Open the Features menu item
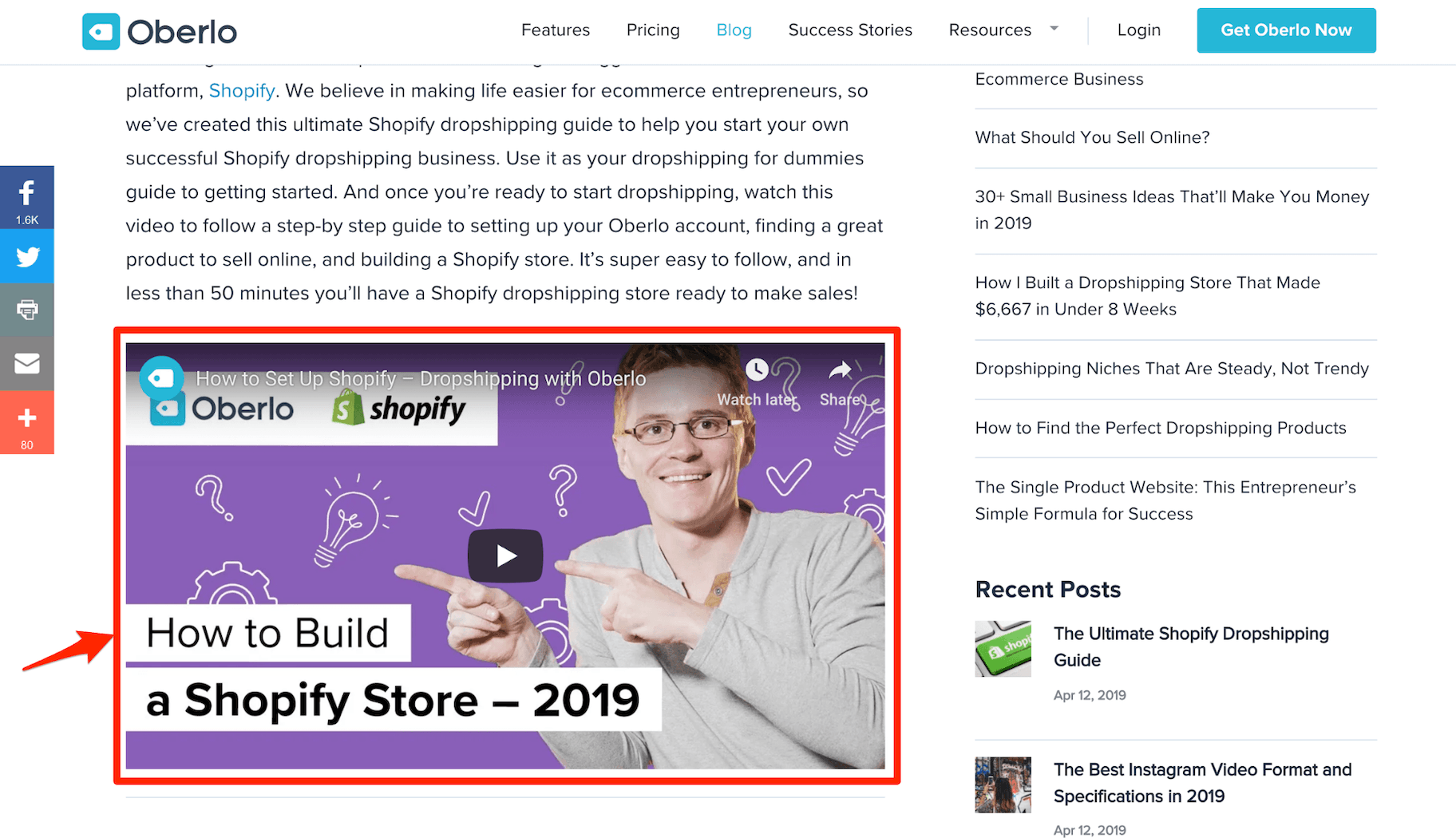1456x838 pixels. coord(556,30)
